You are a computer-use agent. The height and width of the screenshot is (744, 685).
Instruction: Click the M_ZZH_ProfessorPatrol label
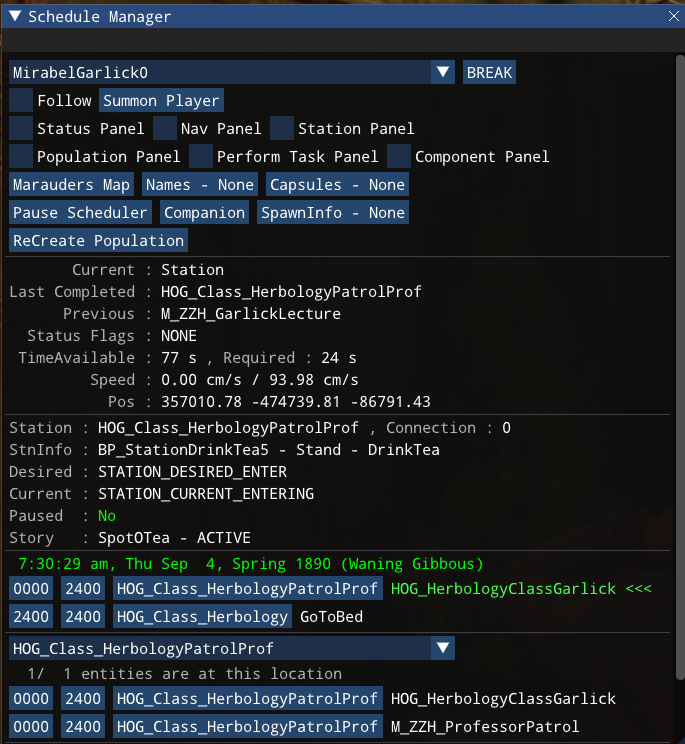[485, 726]
